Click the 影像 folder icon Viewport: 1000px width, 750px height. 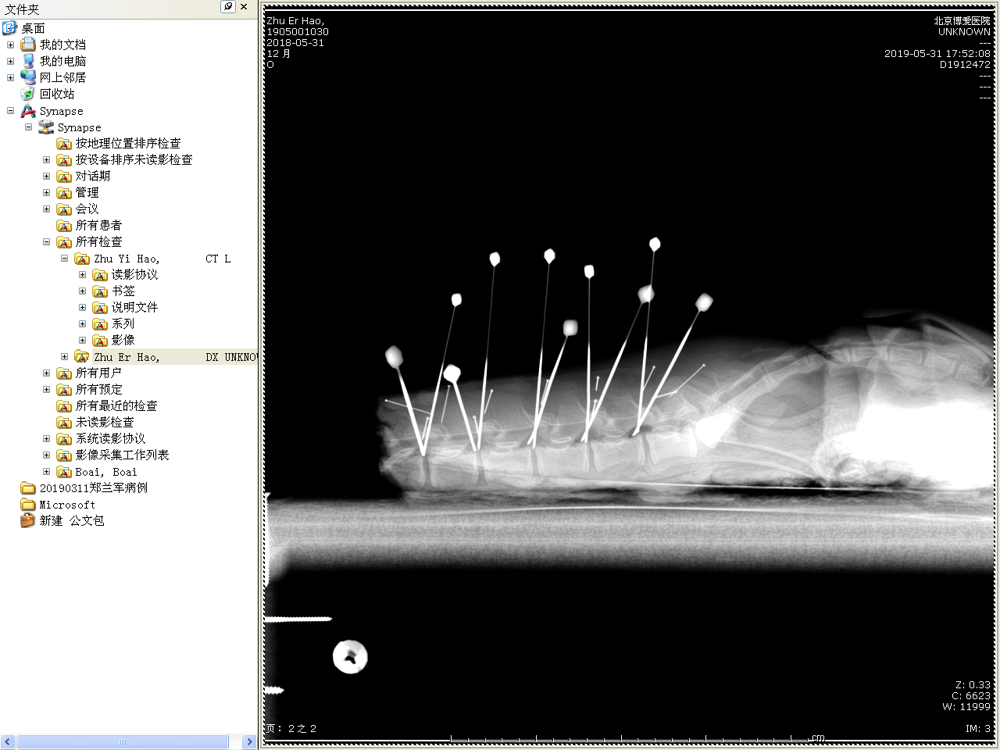(x=99, y=340)
